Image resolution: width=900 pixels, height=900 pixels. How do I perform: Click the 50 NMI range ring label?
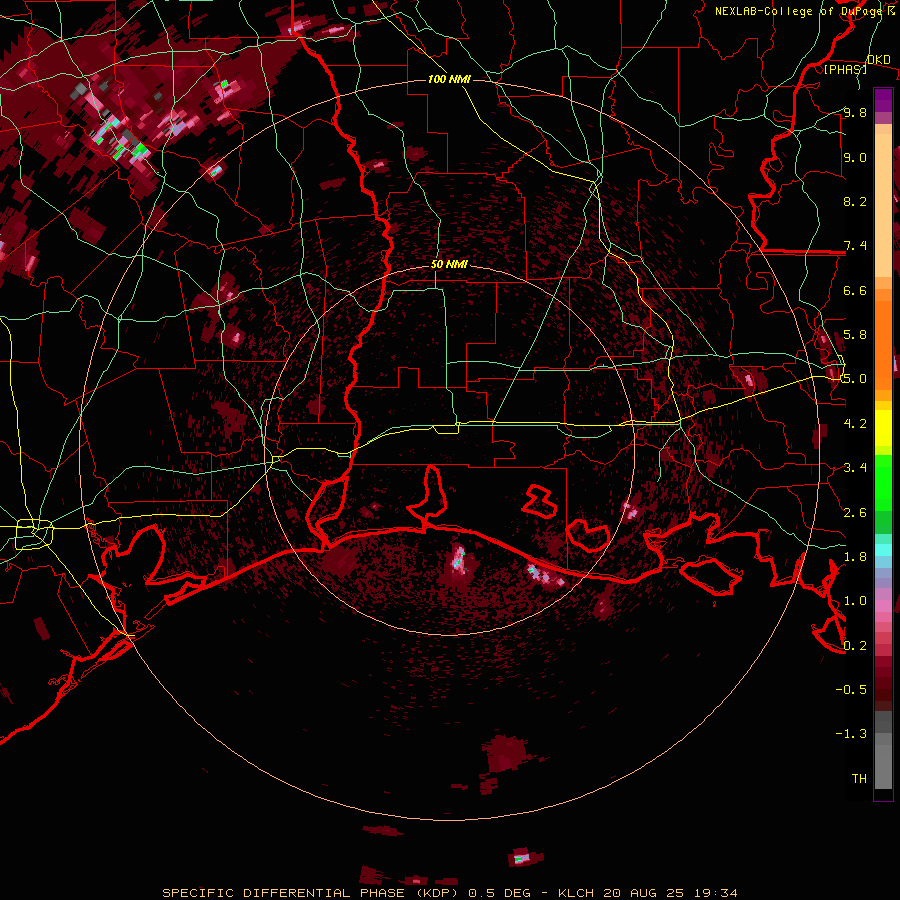coord(449,265)
